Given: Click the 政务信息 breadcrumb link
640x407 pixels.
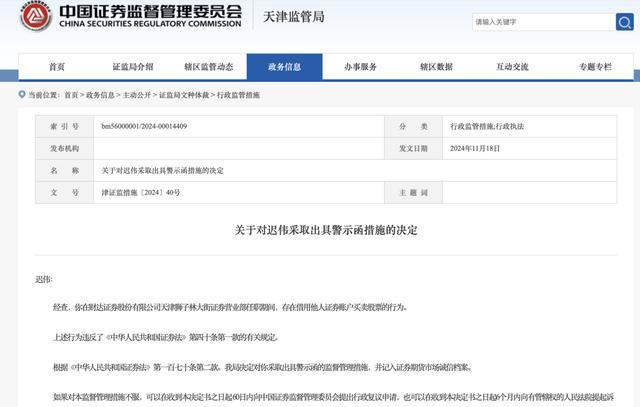Looking at the screenshot, I should (100, 95).
